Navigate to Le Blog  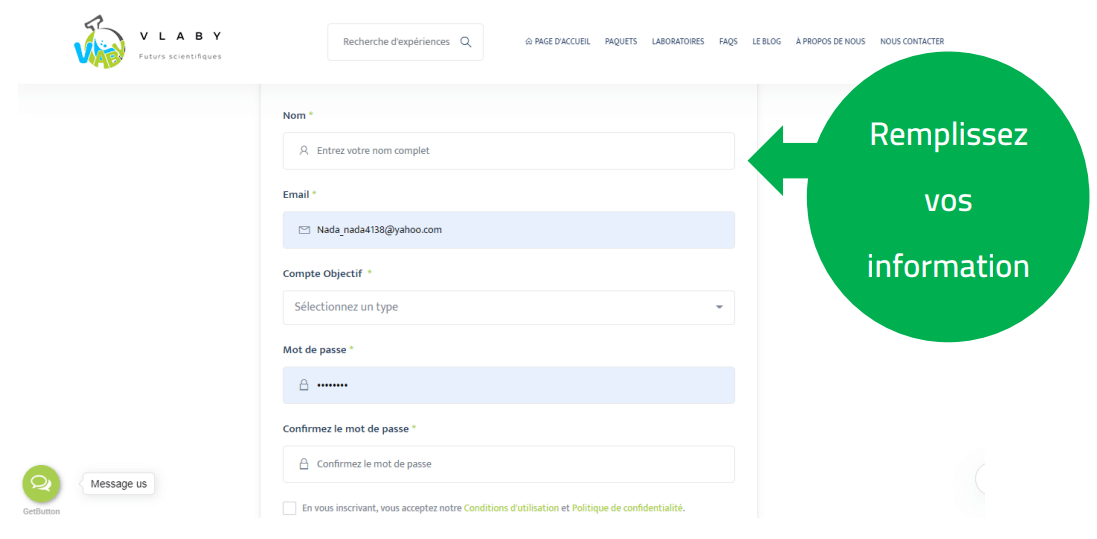(x=766, y=42)
